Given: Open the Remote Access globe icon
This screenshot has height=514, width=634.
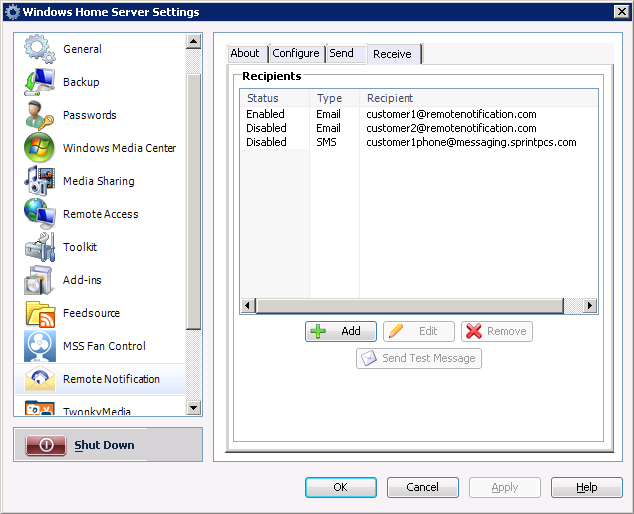Looking at the screenshot, I should 39,214.
